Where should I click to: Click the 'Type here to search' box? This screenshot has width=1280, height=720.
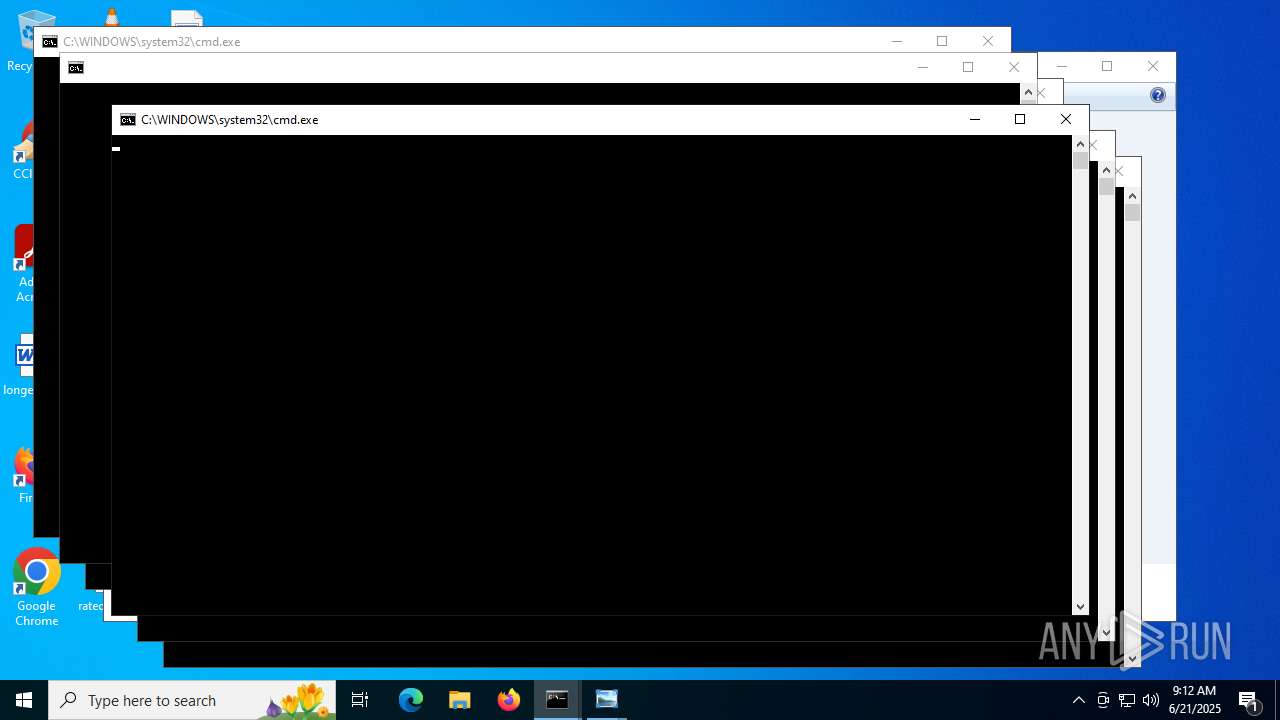pos(192,700)
